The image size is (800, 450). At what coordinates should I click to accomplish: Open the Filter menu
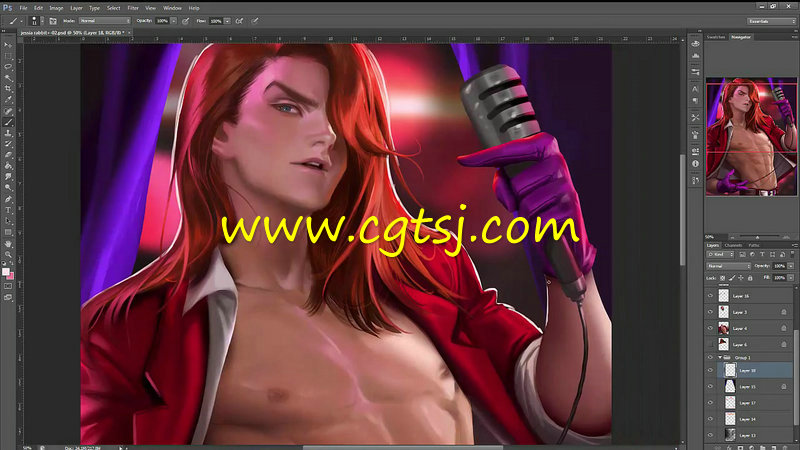coord(133,8)
